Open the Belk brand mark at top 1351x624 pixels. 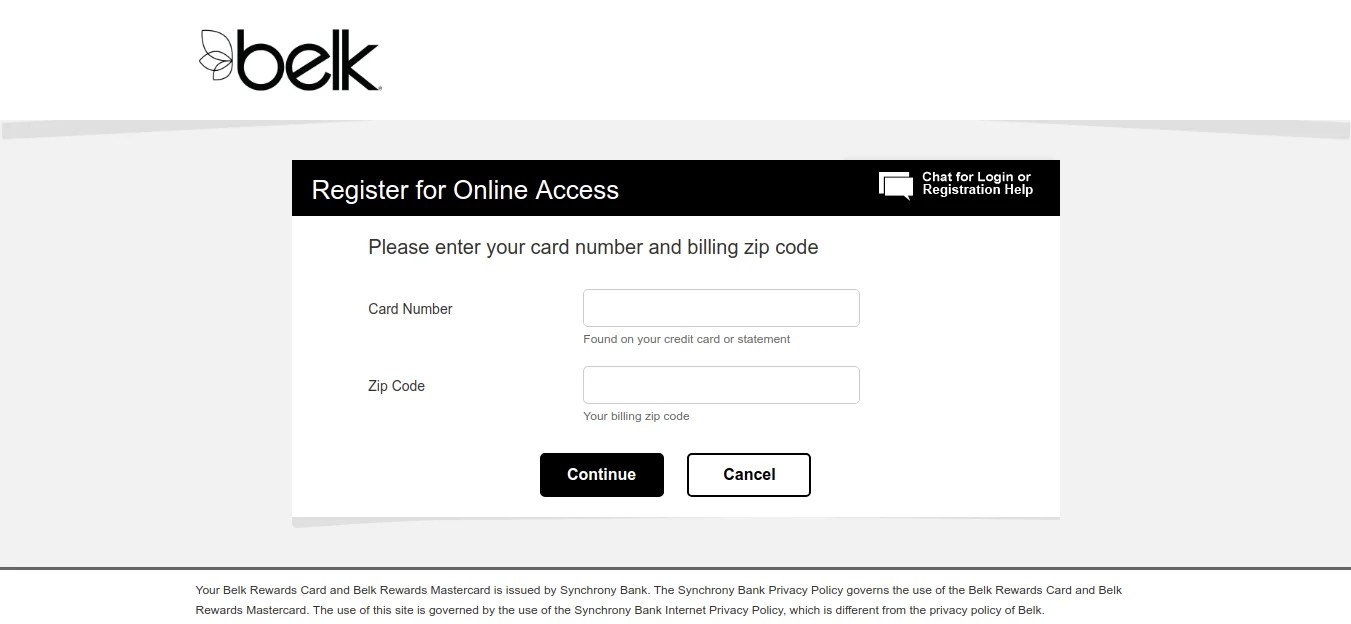tap(288, 58)
